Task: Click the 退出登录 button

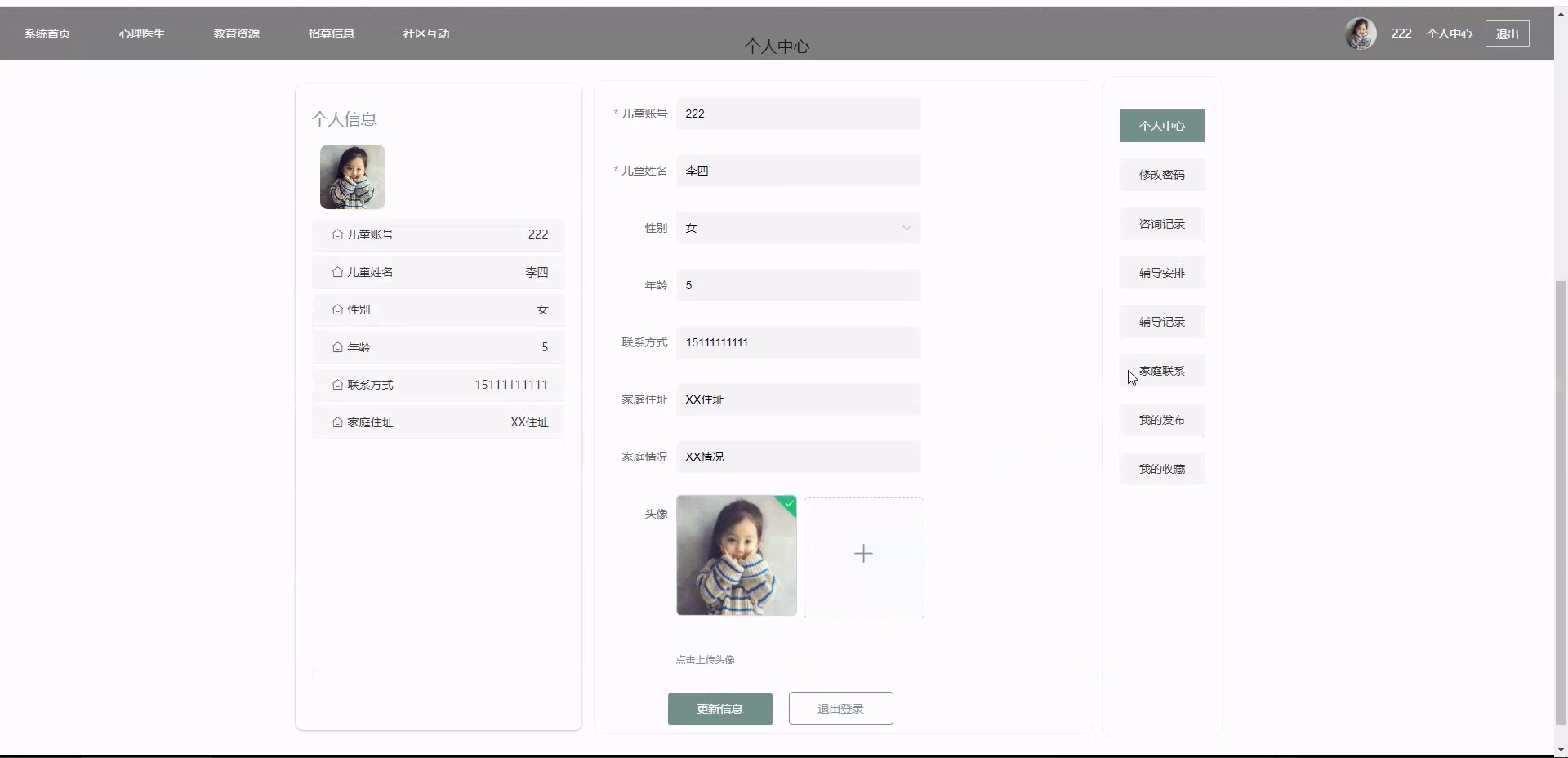Action: coord(841,709)
